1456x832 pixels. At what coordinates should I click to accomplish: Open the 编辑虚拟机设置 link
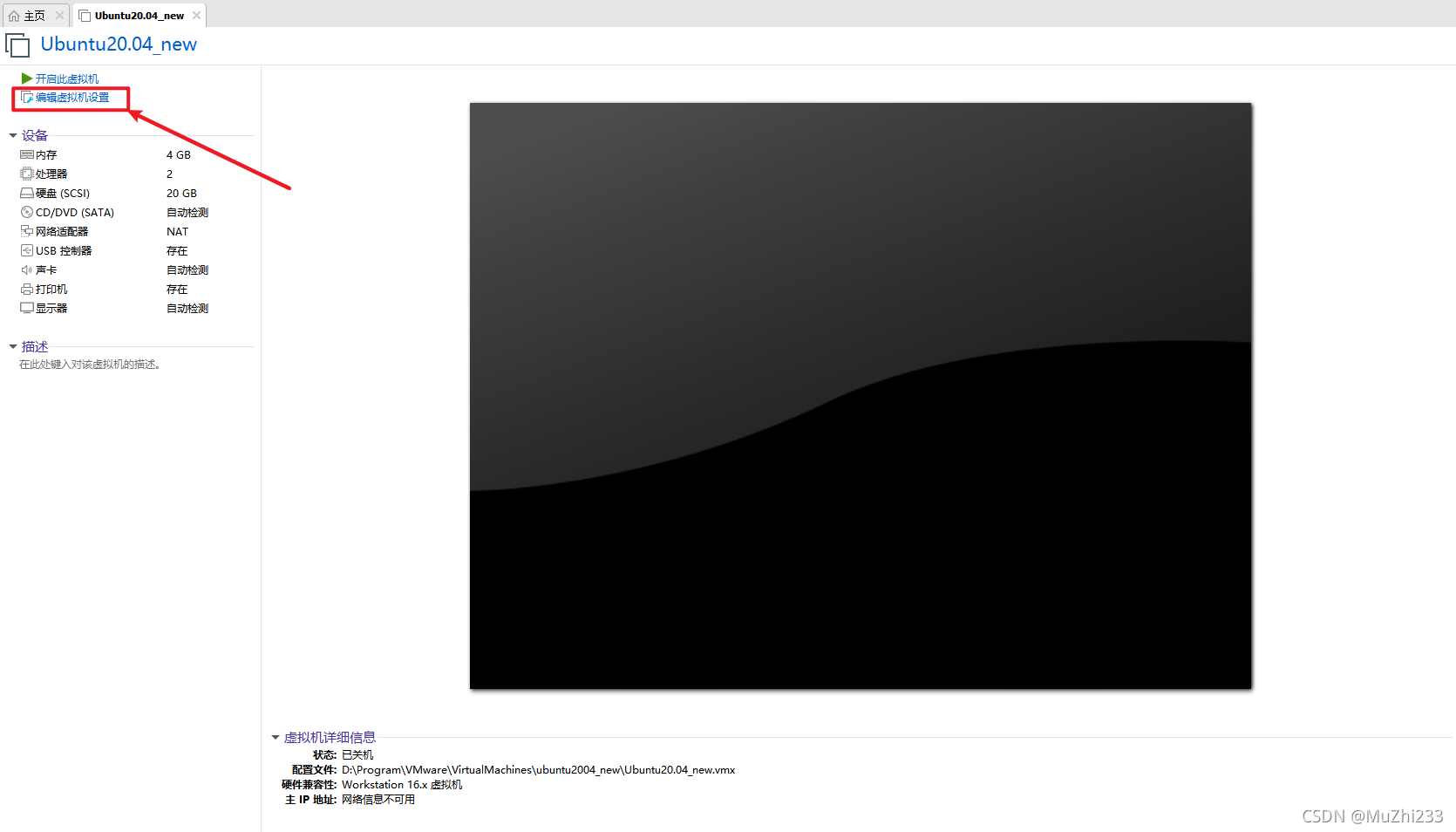coord(72,98)
